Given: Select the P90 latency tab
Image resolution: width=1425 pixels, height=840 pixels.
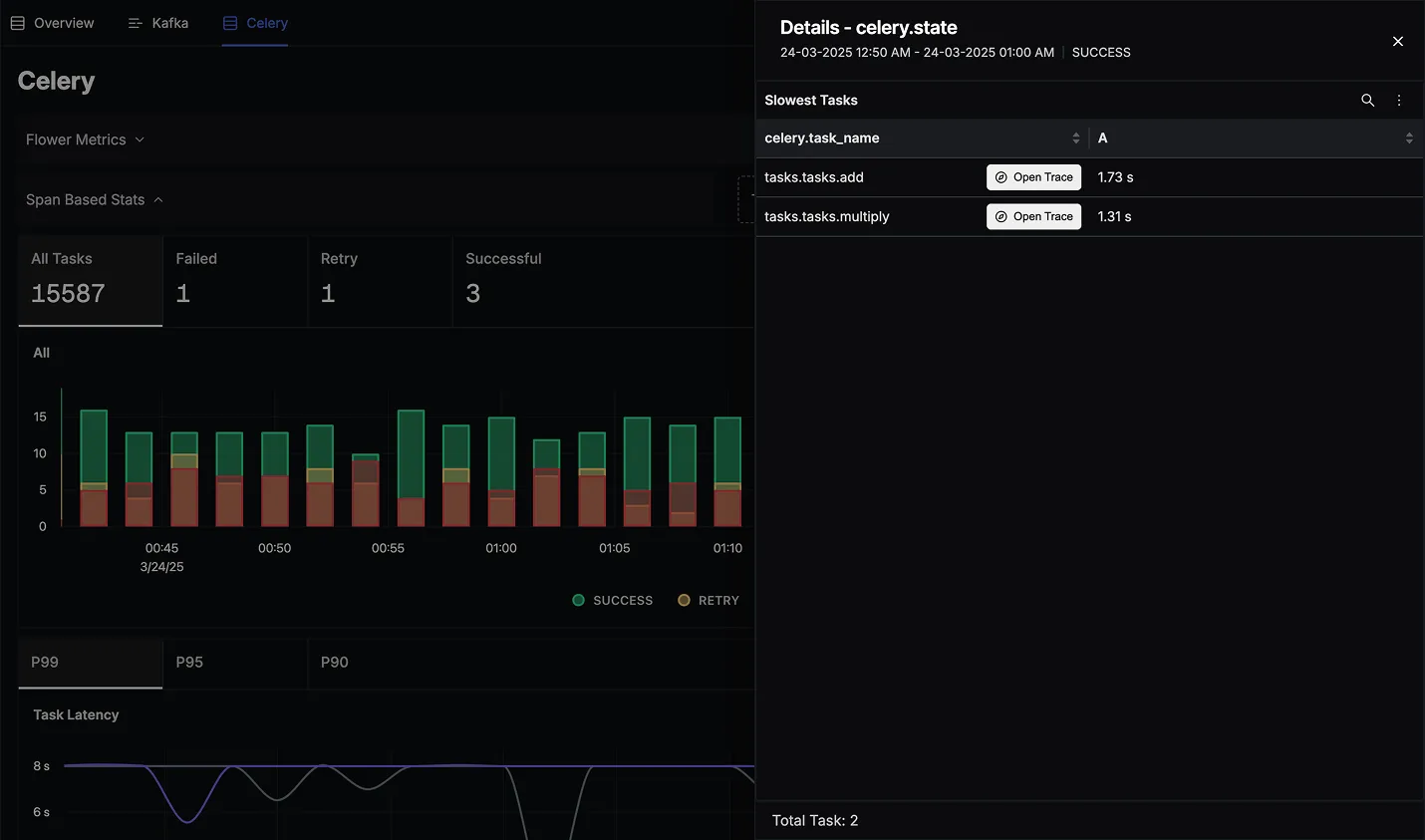Looking at the screenshot, I should [380, 663].
